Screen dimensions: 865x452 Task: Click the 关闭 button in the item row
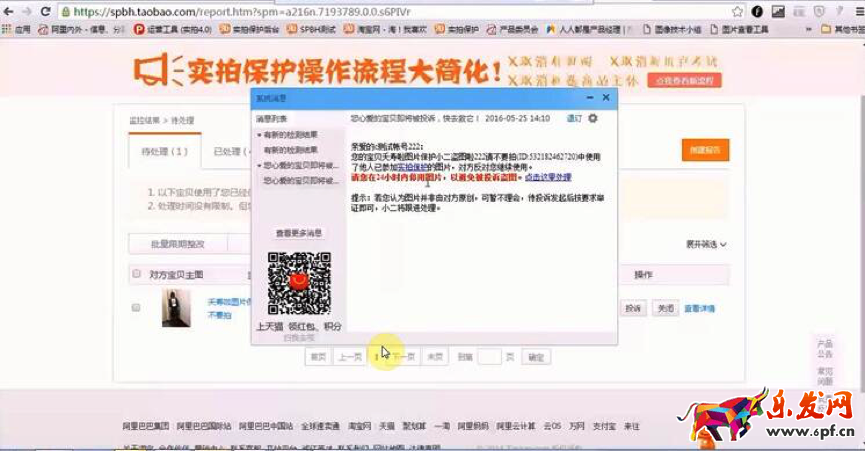point(665,309)
